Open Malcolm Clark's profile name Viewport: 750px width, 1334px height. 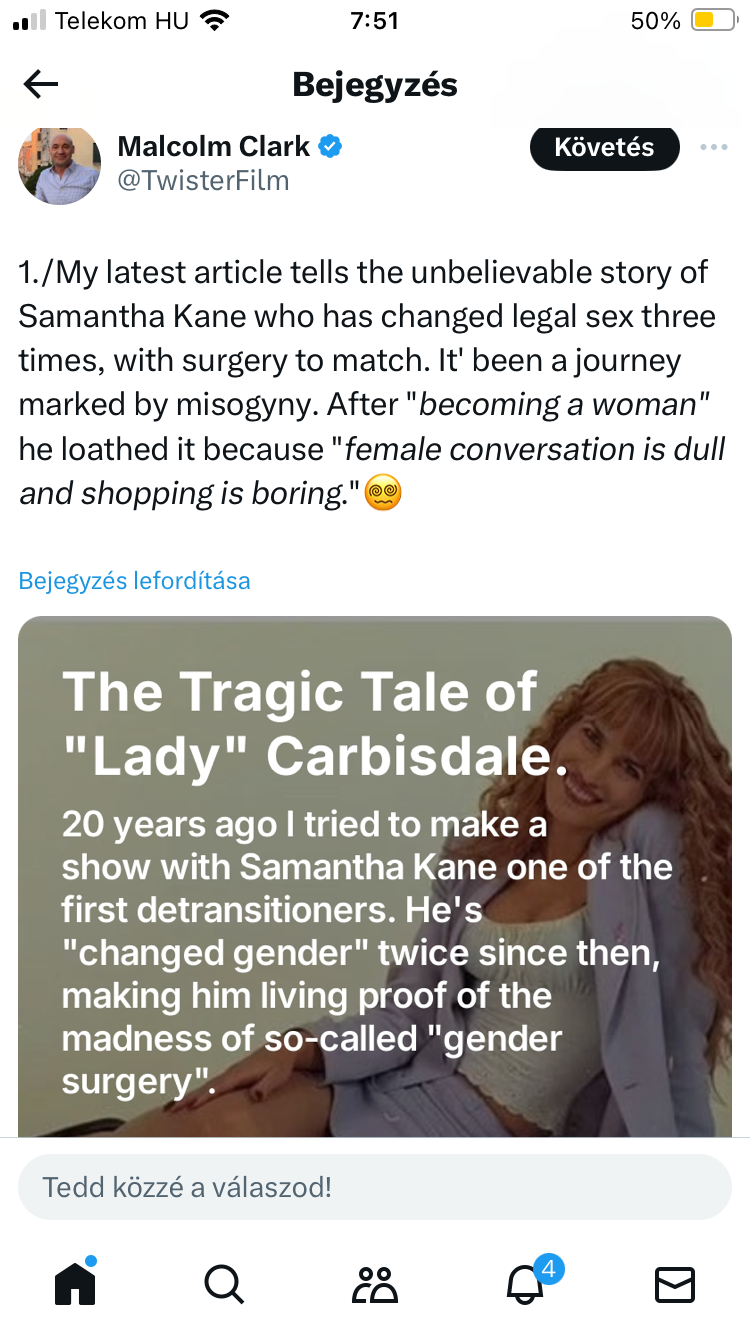point(213,147)
